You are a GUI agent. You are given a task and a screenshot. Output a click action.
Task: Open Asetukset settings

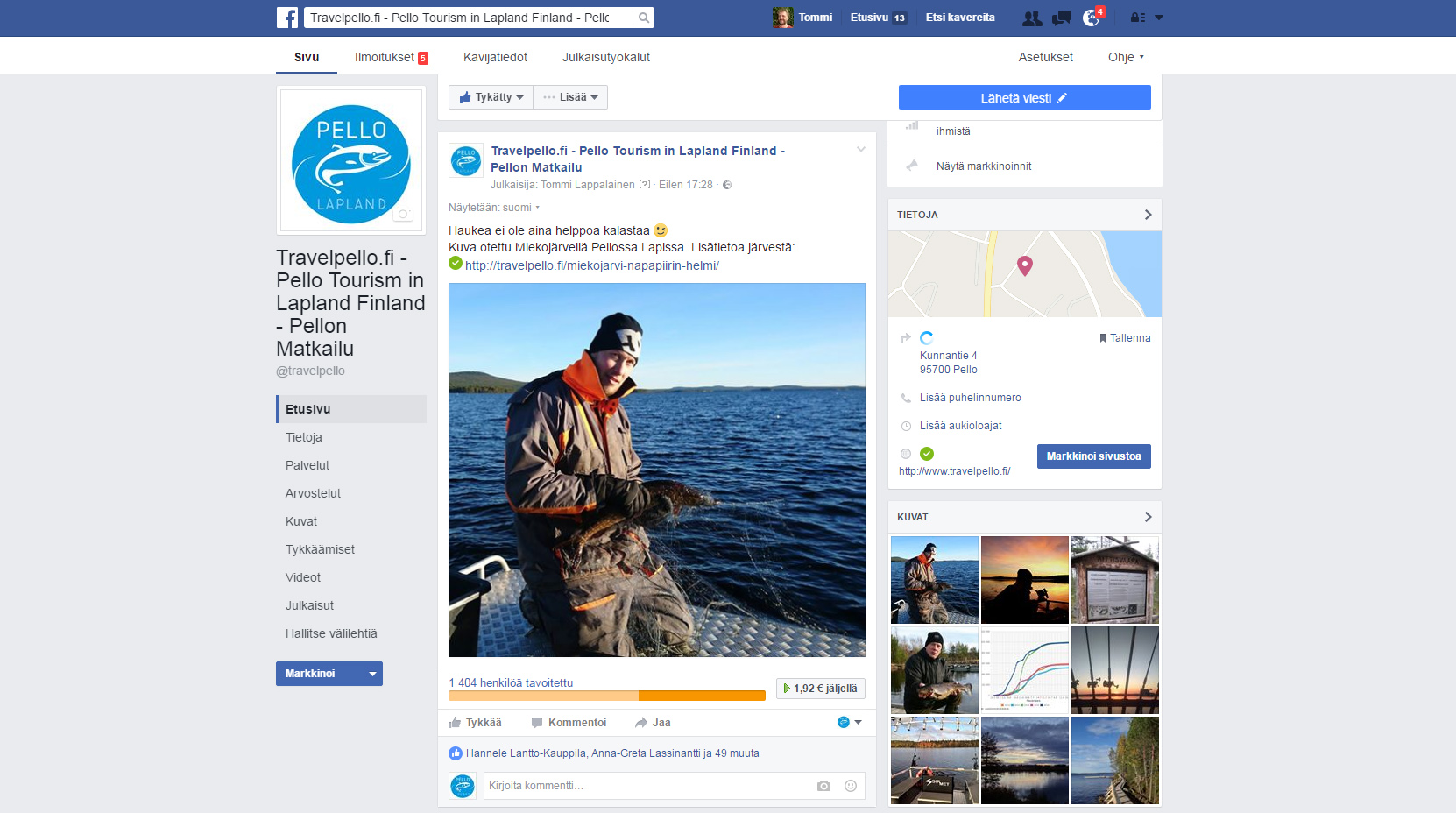tap(1045, 57)
